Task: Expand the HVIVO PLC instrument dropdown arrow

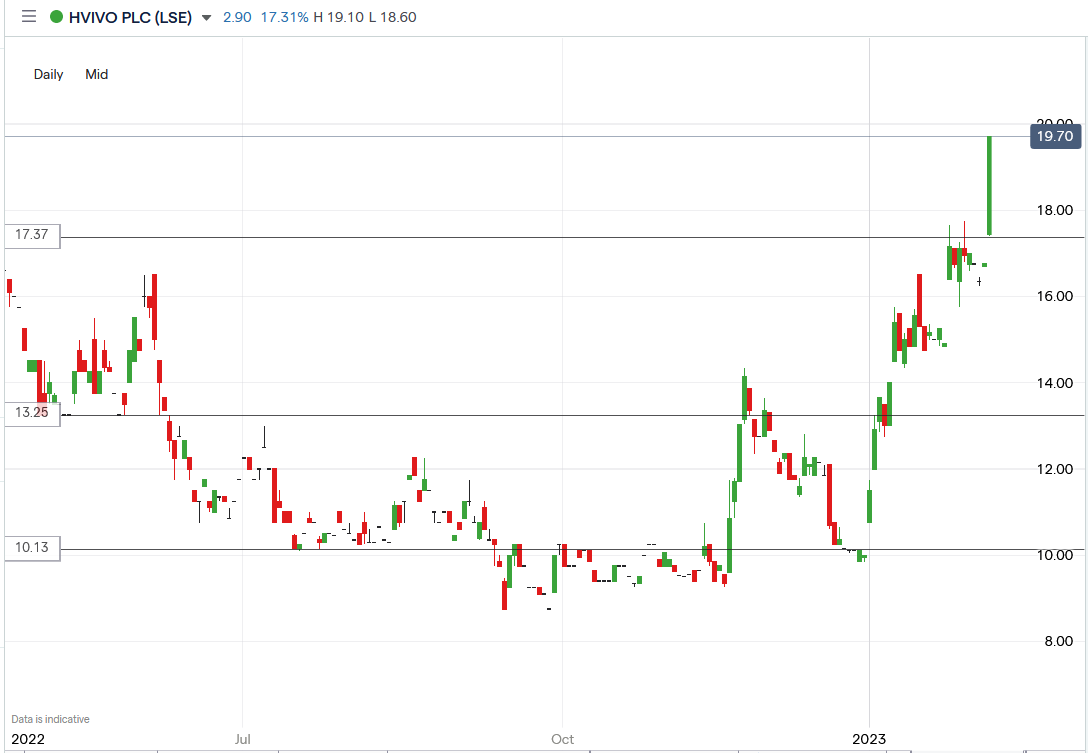Action: coord(206,18)
